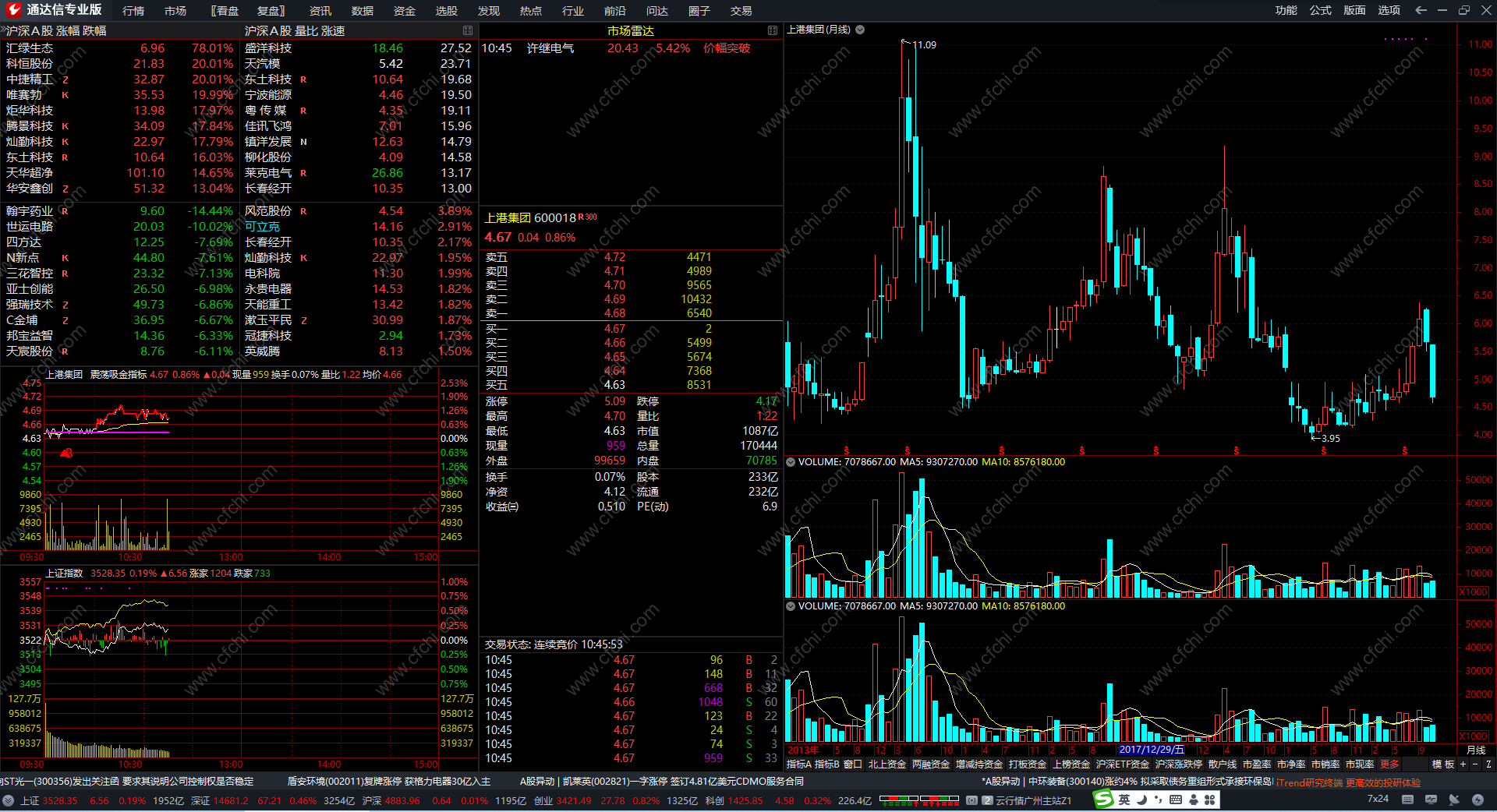Click the 模板 button below the chart

click(x=1443, y=764)
